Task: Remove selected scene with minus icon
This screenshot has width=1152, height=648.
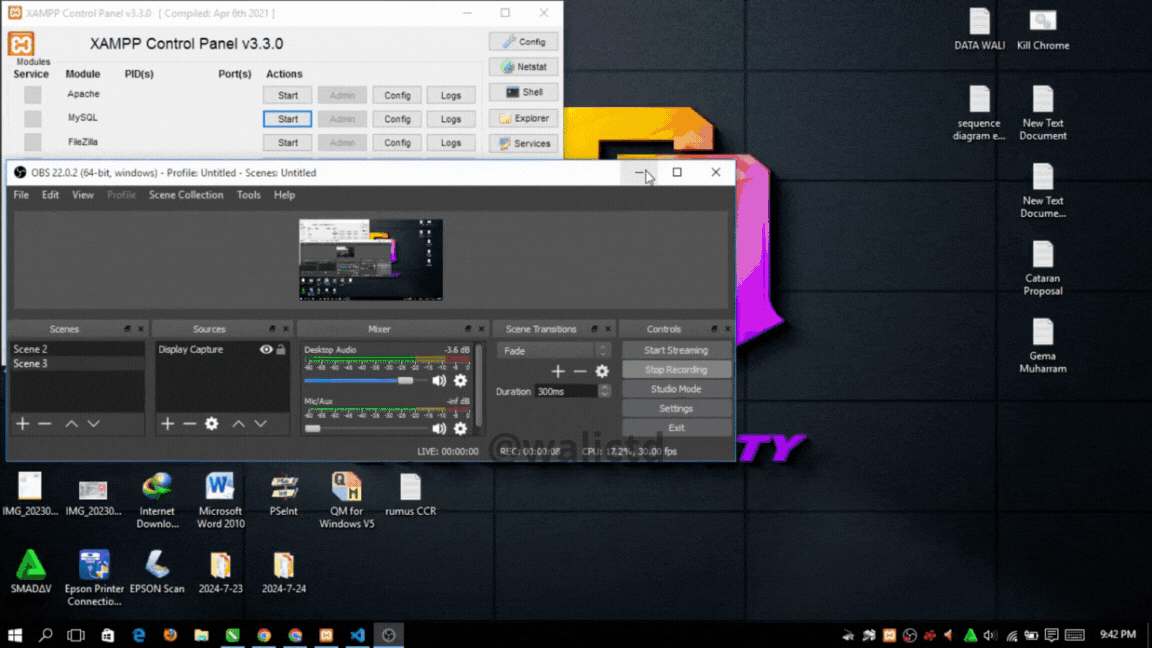Action: click(45, 424)
